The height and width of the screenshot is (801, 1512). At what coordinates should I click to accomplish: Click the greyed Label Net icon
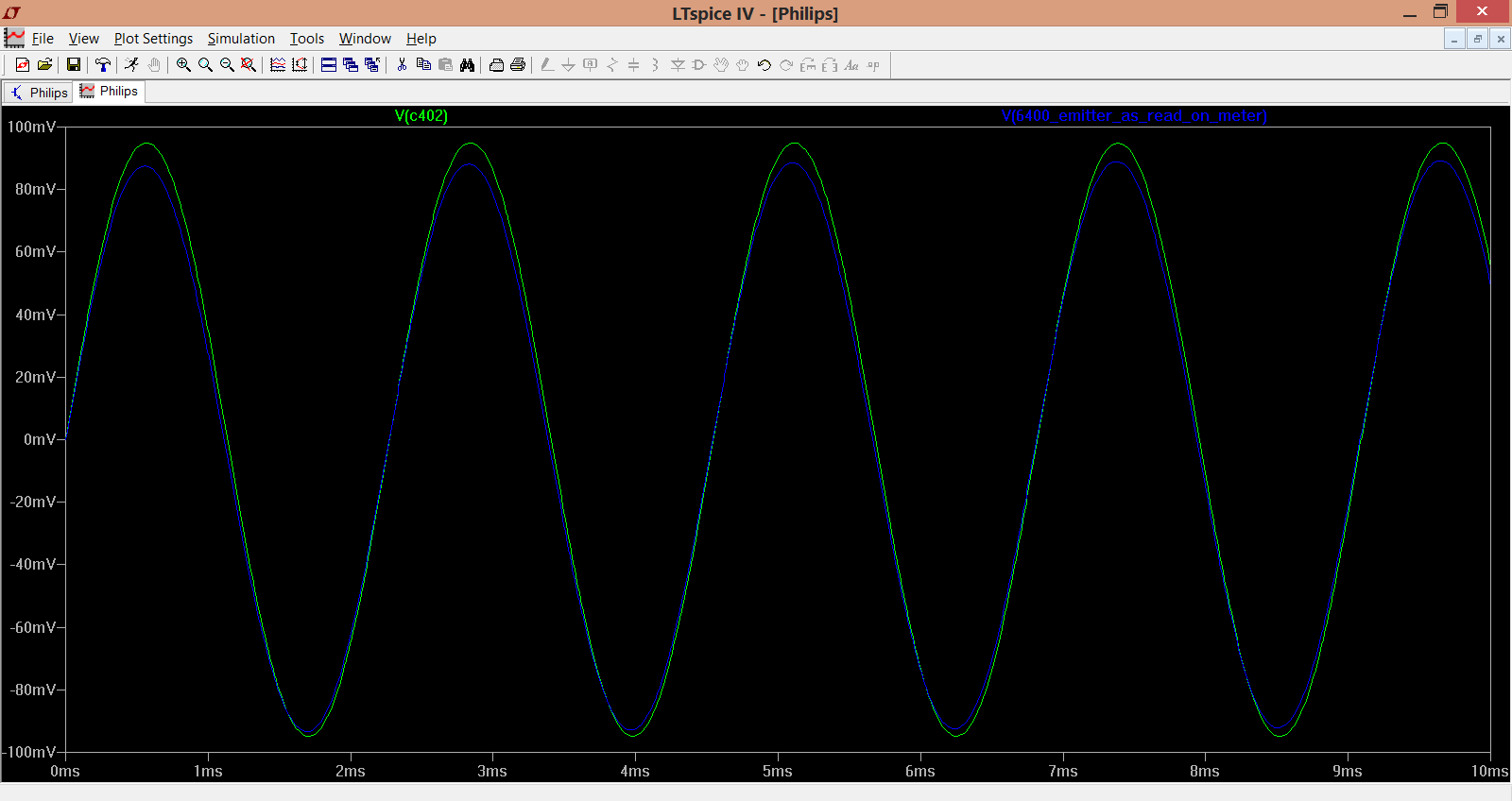[x=591, y=64]
